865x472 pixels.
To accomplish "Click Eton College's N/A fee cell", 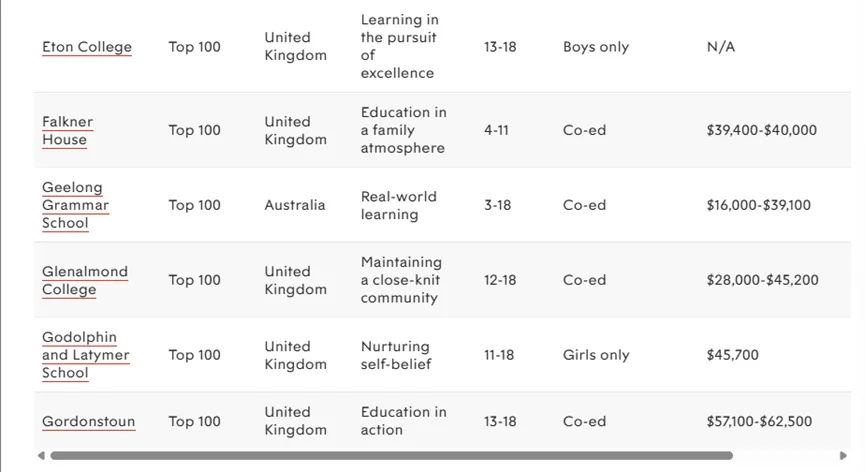I will 720,47.
